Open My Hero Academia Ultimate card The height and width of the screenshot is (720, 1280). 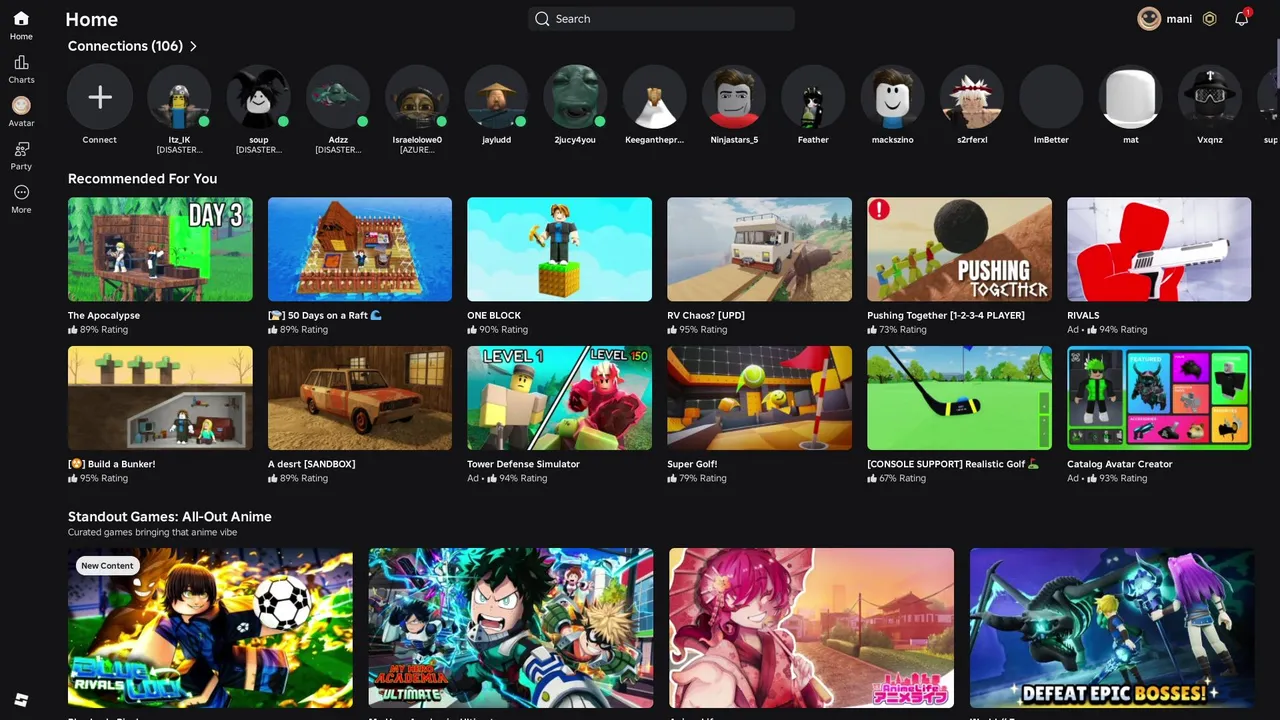click(511, 628)
